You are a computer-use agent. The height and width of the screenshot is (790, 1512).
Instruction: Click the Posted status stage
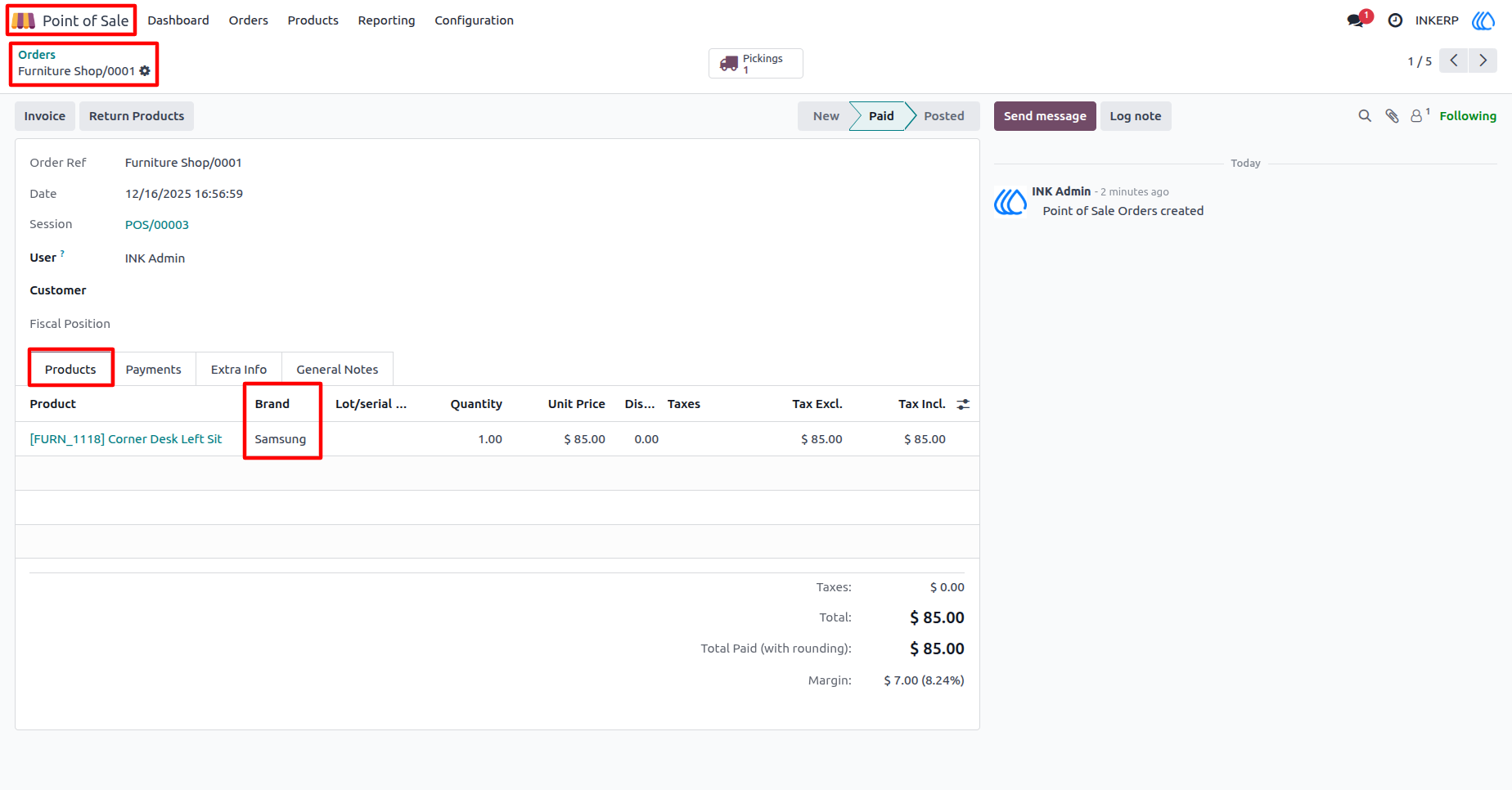coord(943,116)
